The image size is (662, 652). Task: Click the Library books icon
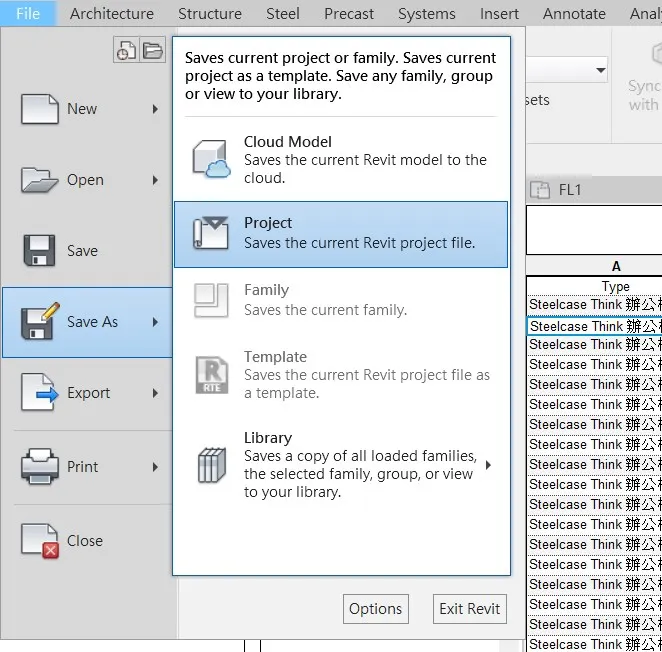(x=212, y=465)
